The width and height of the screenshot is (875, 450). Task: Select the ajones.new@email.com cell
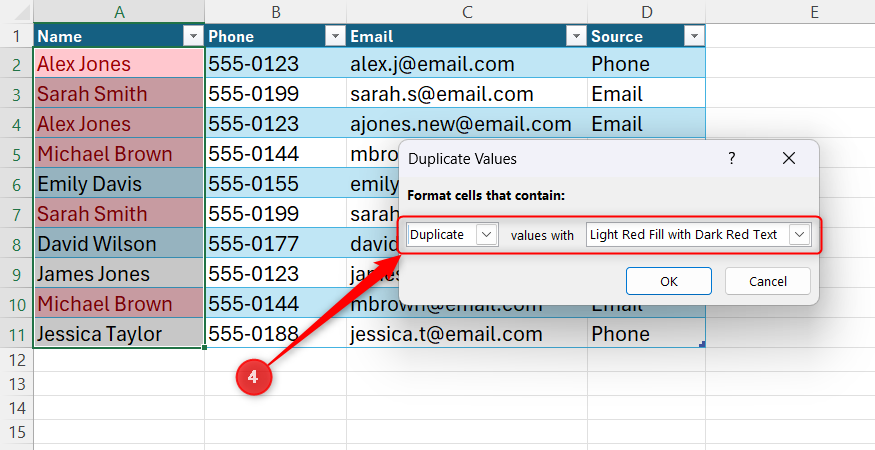(x=467, y=123)
